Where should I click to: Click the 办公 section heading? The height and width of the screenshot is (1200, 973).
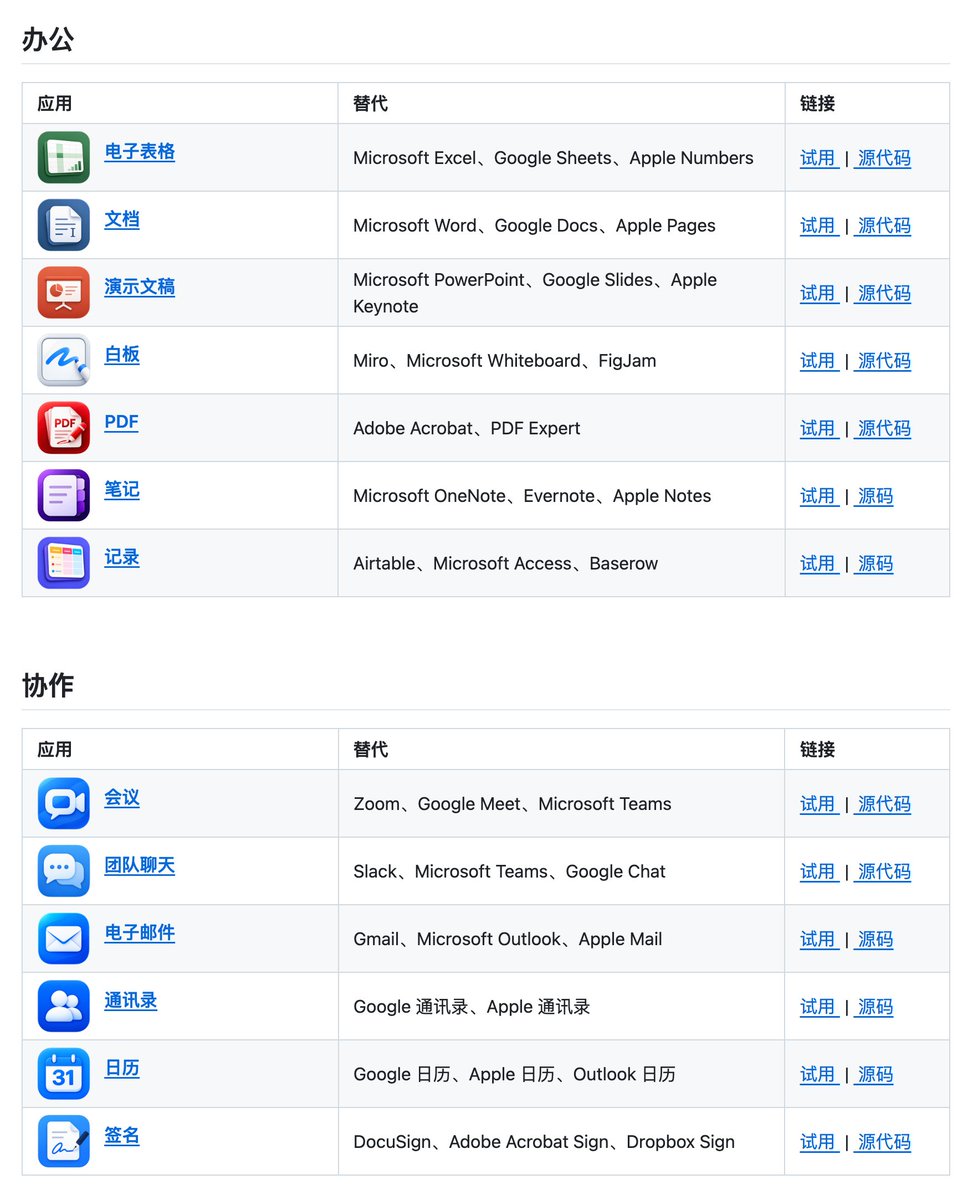click(48, 40)
